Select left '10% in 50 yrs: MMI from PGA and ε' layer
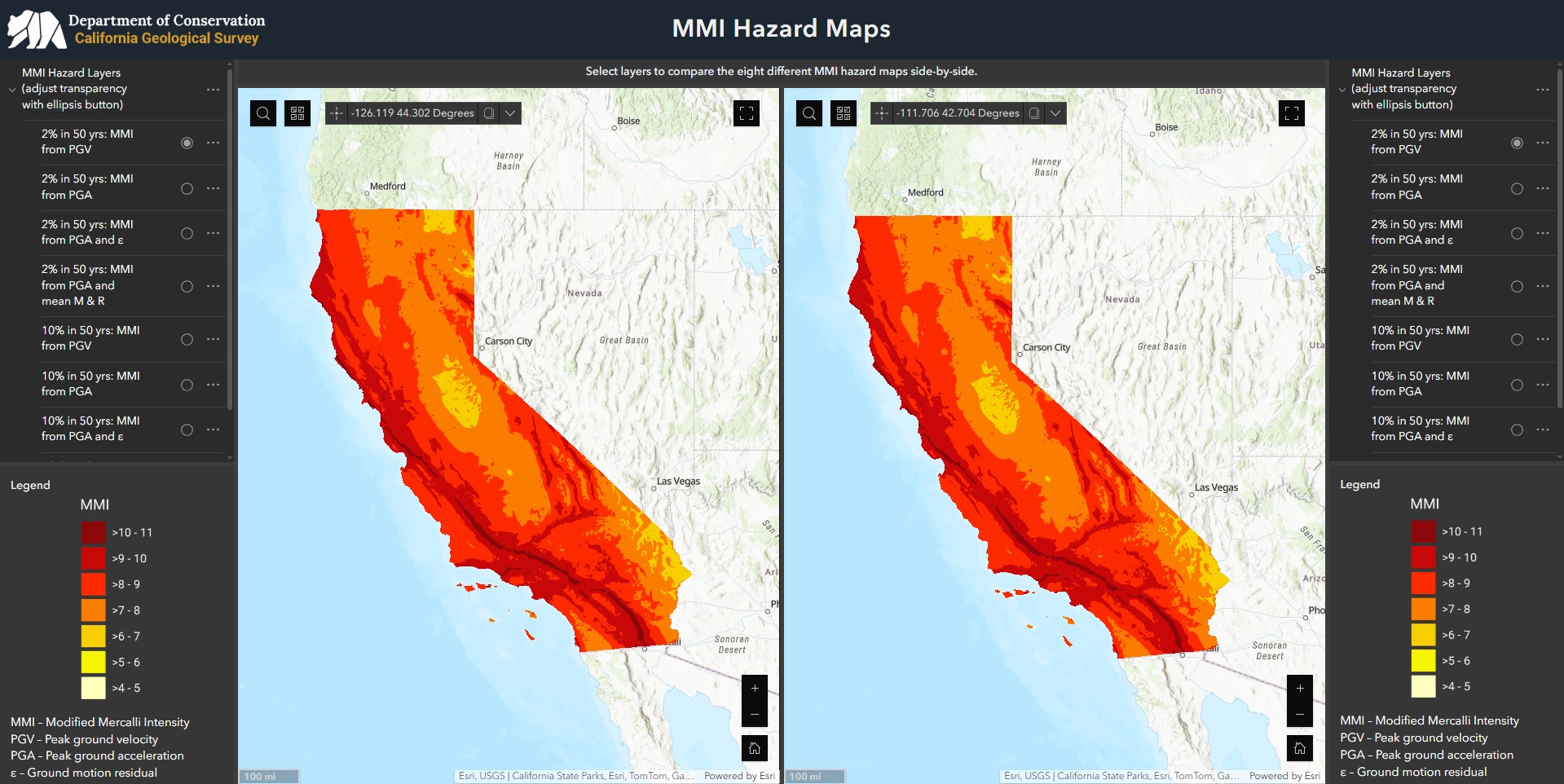1564x784 pixels. click(x=187, y=429)
